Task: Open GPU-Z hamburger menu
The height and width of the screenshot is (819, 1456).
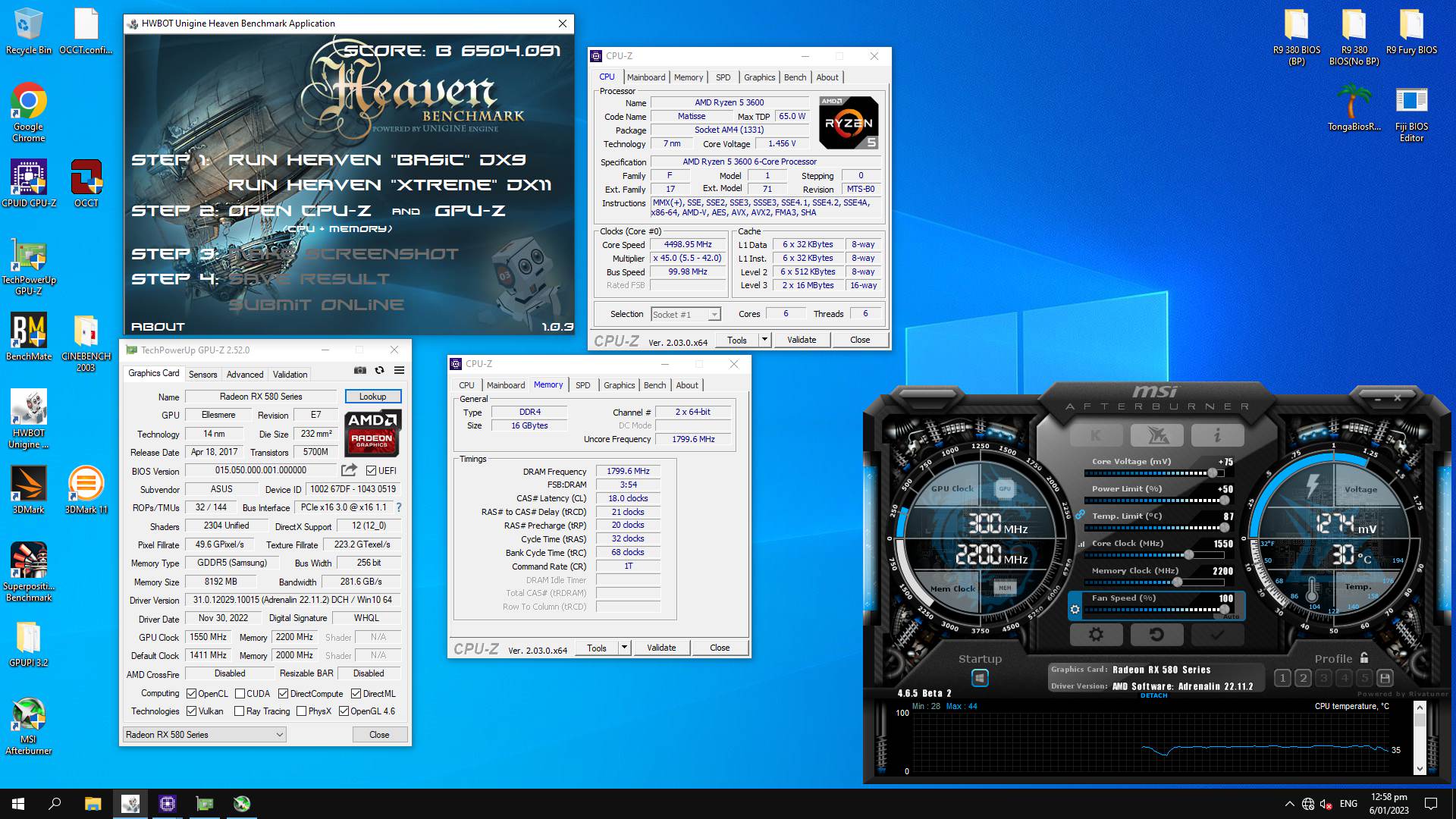Action: pyautogui.click(x=399, y=370)
